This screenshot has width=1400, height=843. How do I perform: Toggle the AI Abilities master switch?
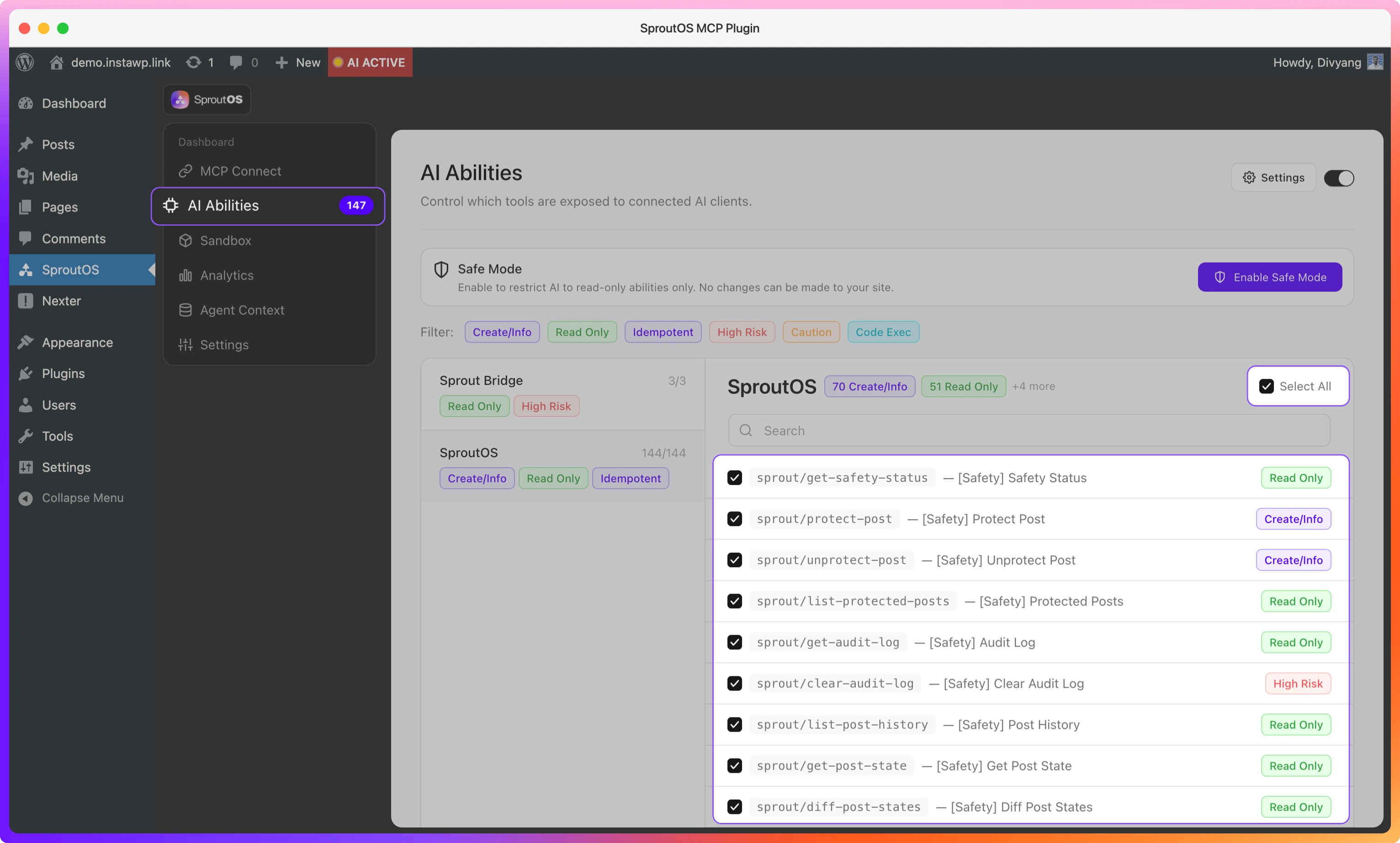point(1339,178)
